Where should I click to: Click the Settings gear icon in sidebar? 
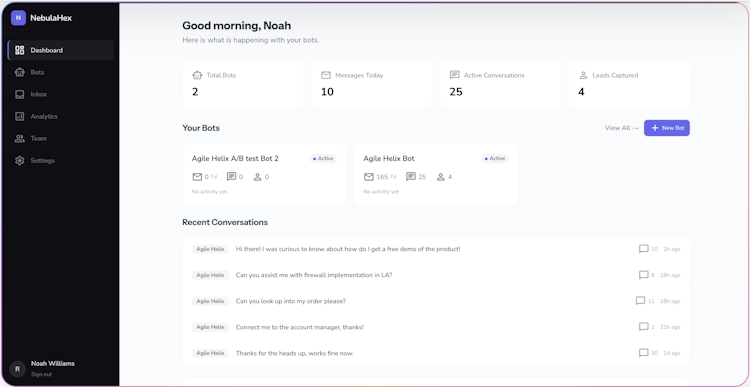[20, 161]
